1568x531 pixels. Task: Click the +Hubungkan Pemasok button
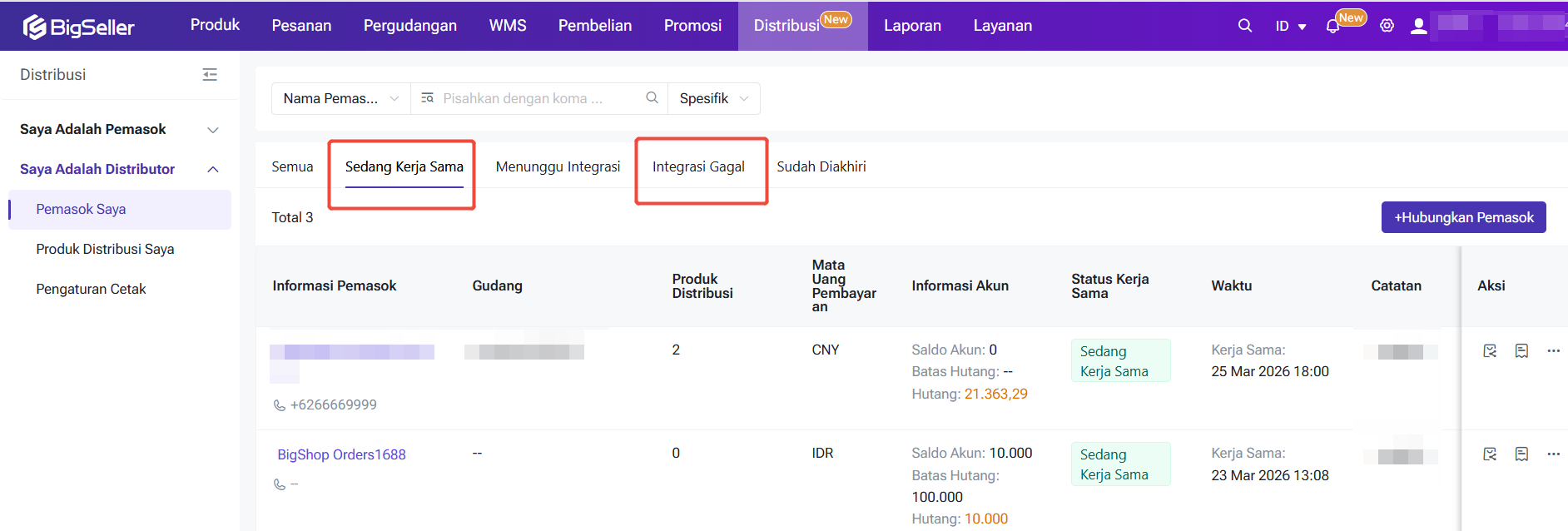tap(1463, 217)
